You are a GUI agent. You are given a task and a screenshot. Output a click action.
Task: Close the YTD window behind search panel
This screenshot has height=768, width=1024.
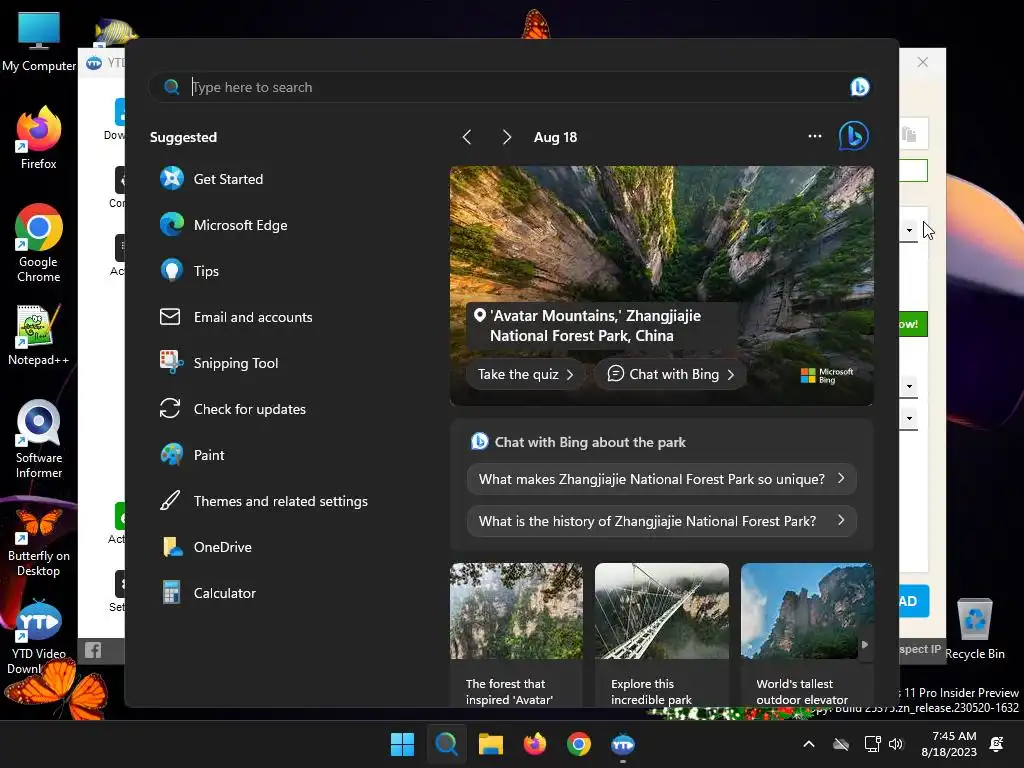922,62
